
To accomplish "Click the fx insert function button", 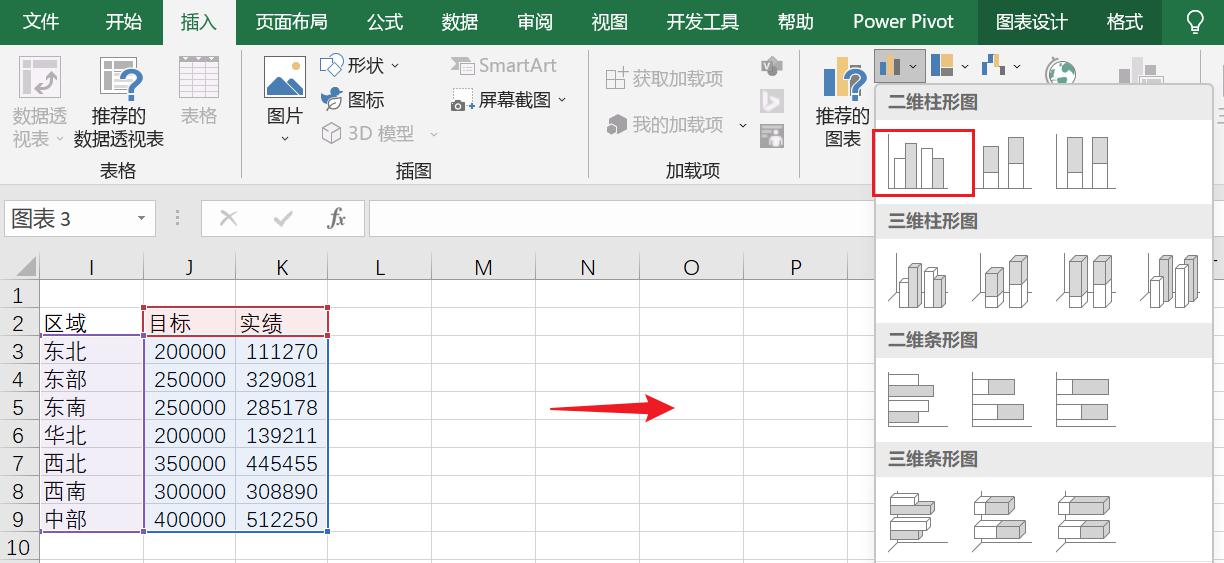I will [337, 218].
